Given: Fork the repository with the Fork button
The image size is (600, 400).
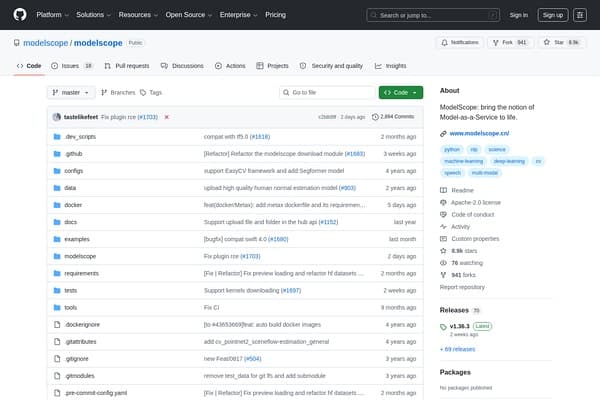Looking at the screenshot, I should point(510,42).
